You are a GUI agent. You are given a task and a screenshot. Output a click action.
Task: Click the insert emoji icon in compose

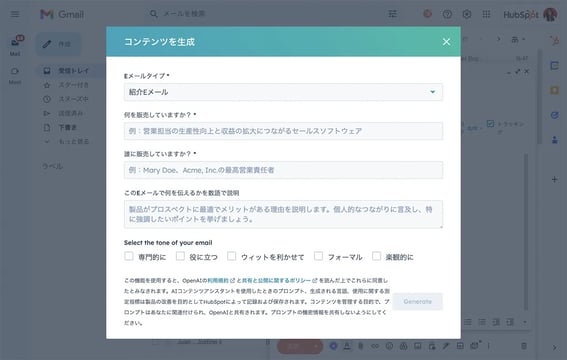[x=389, y=346]
